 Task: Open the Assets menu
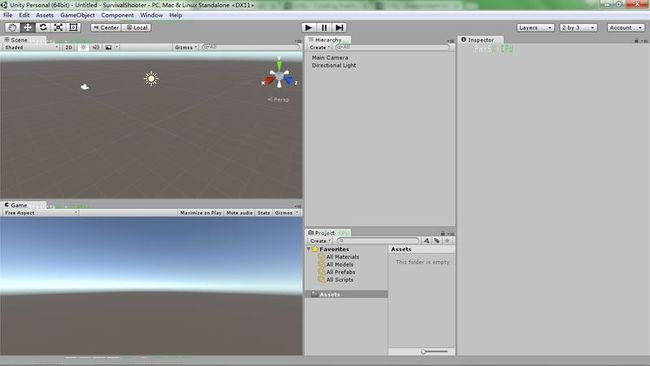(x=45, y=15)
